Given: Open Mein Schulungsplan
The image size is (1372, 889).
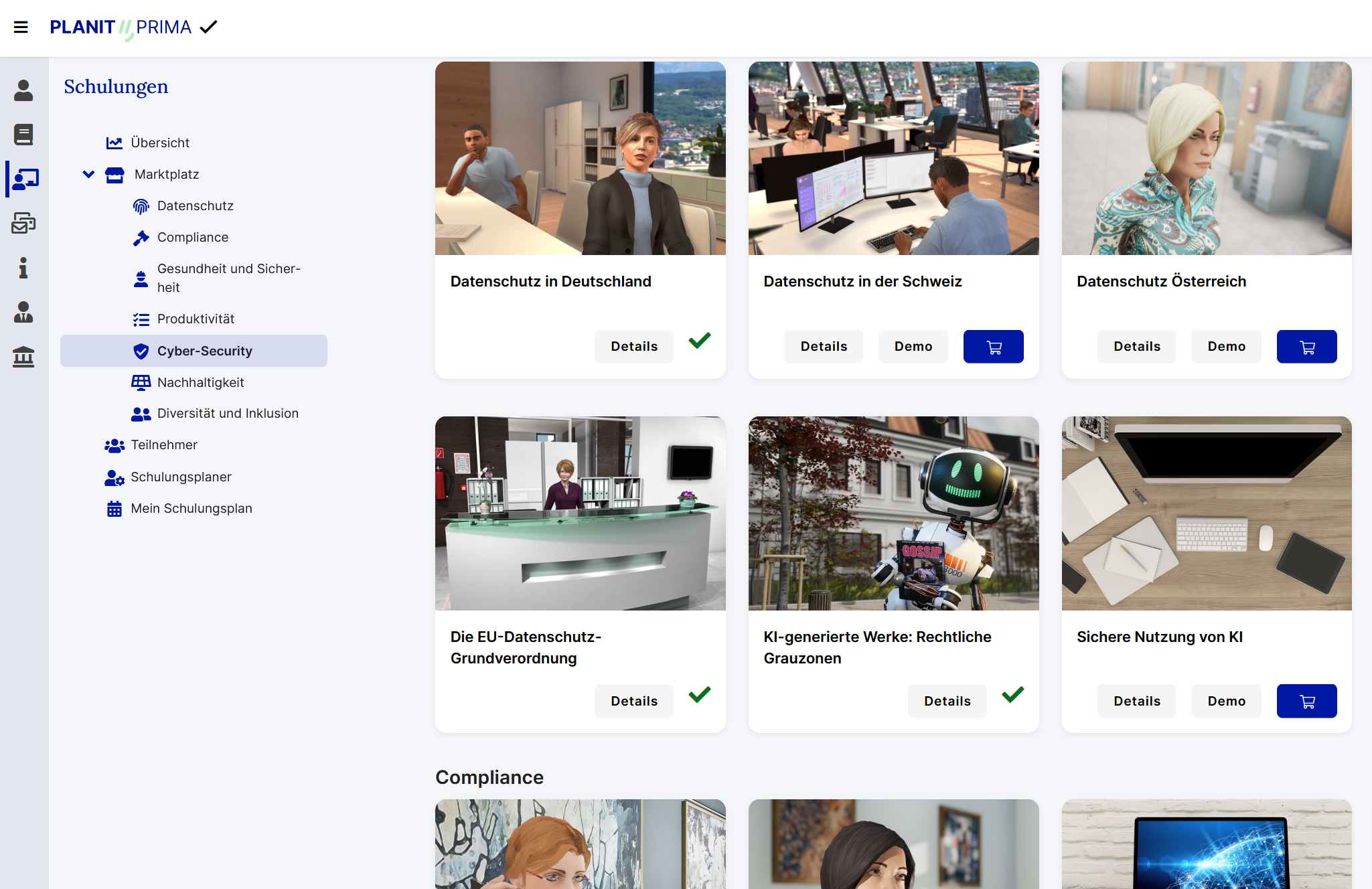Looking at the screenshot, I should 192,508.
